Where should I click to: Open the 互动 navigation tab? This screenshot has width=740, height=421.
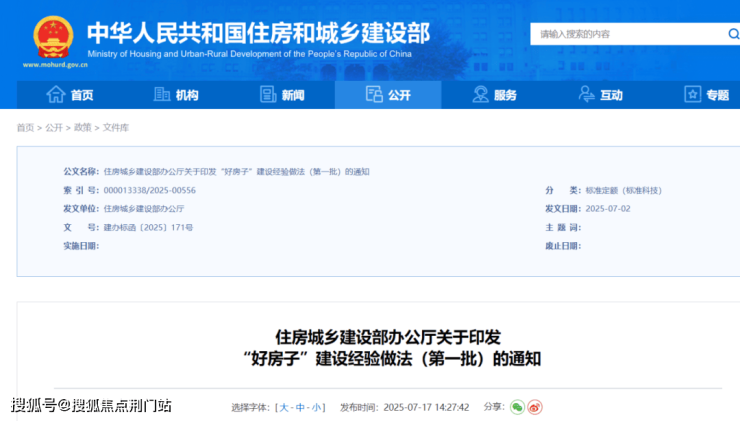(600, 95)
